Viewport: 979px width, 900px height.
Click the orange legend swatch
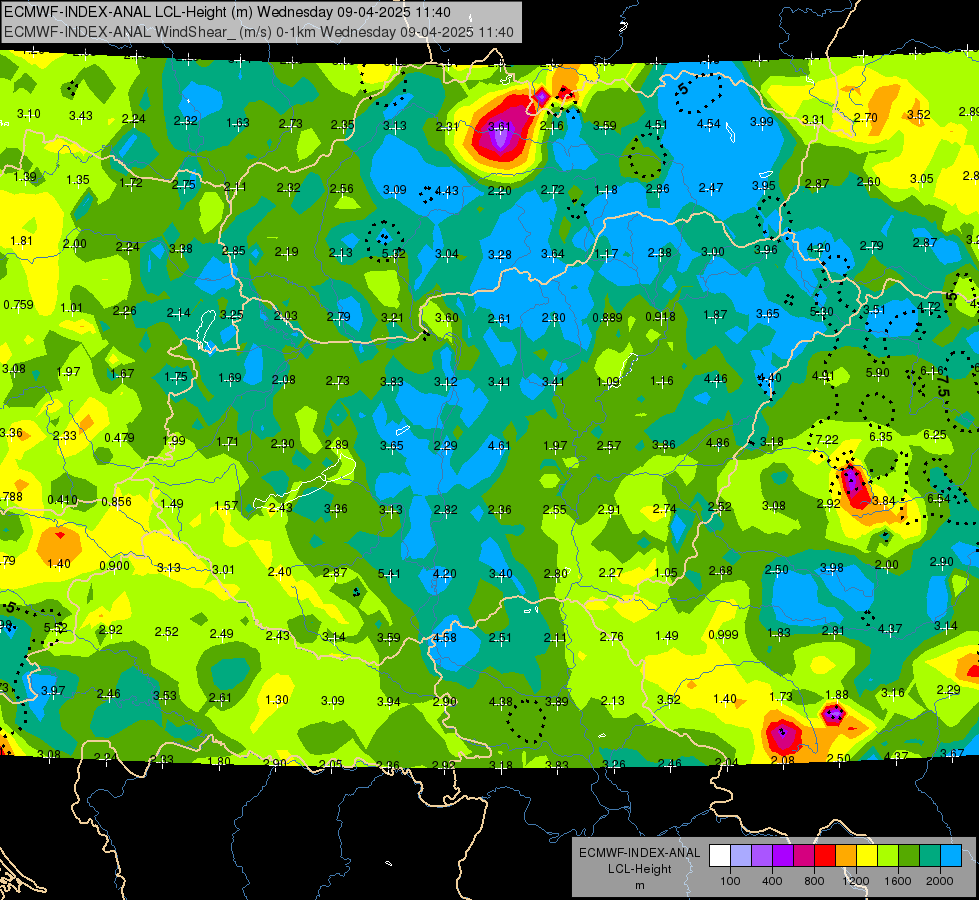pos(846,856)
